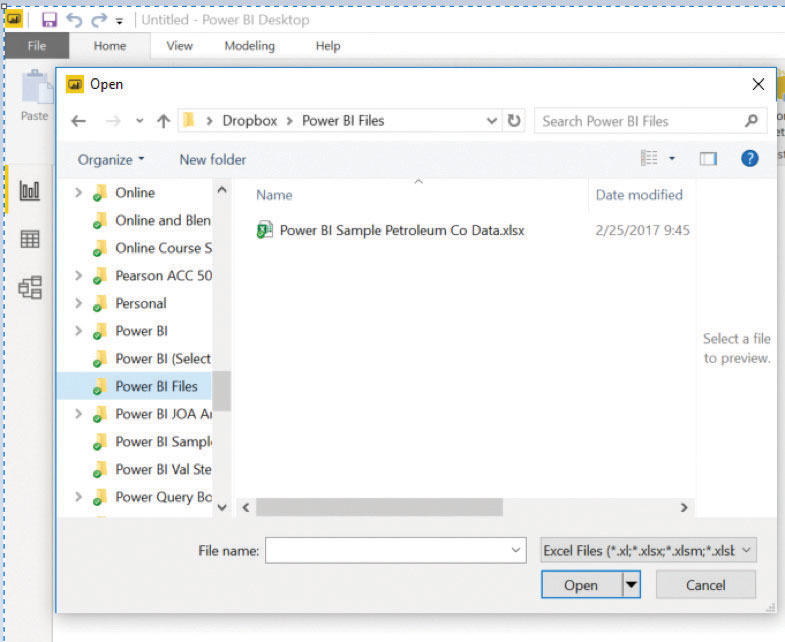This screenshot has height=642, width=785.
Task: Switch to Relationships view icon
Action: [x=30, y=287]
